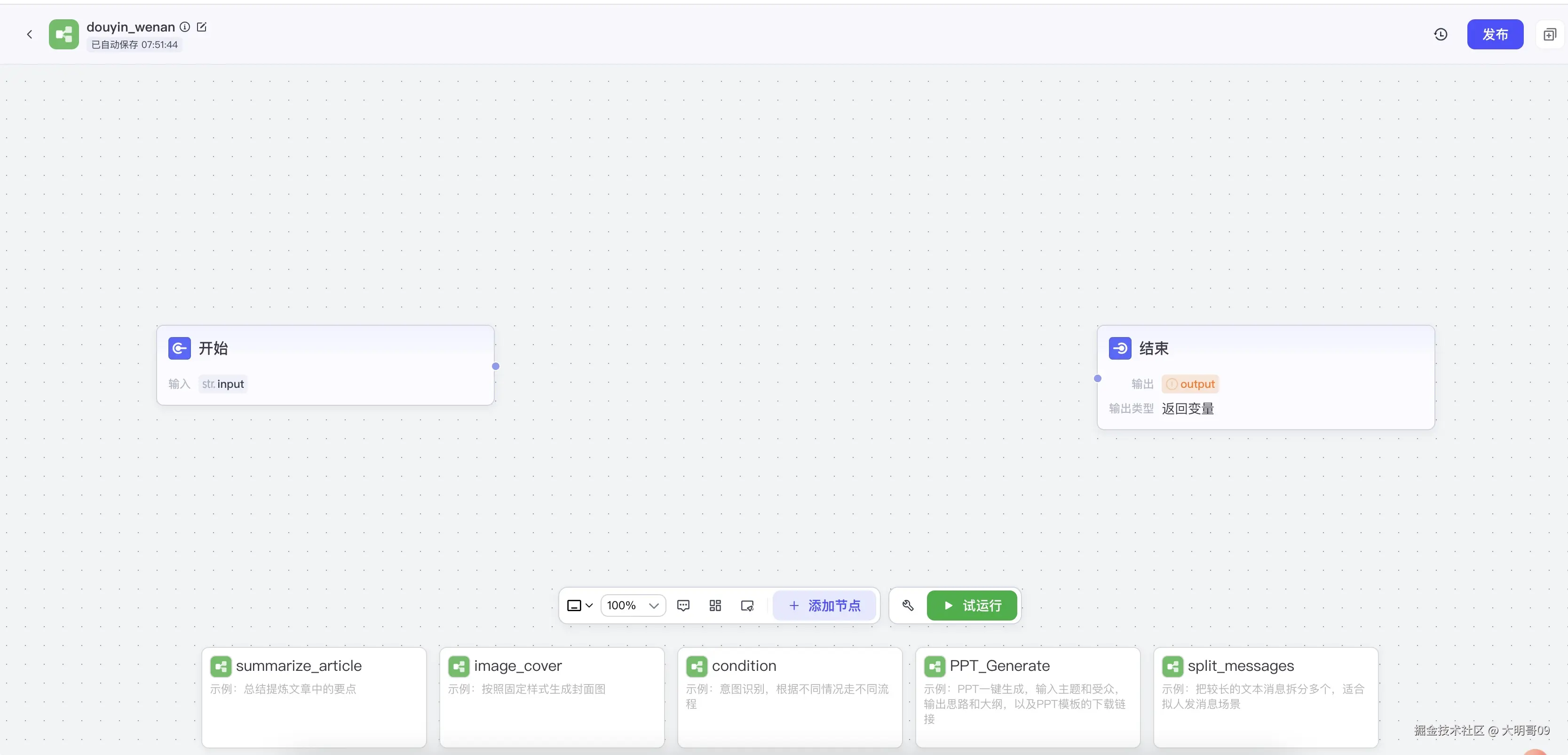Open the debug wrench tool
This screenshot has width=1568, height=755.
[908, 606]
